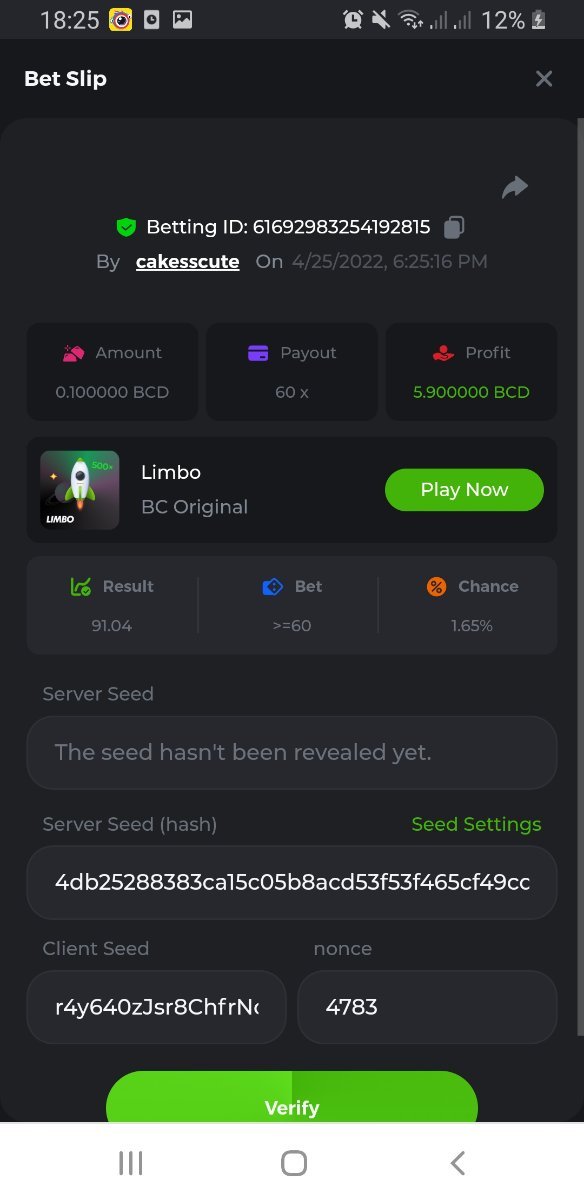Click the red Profit hand icon
This screenshot has width=584, height=1200.
pyautogui.click(x=443, y=352)
